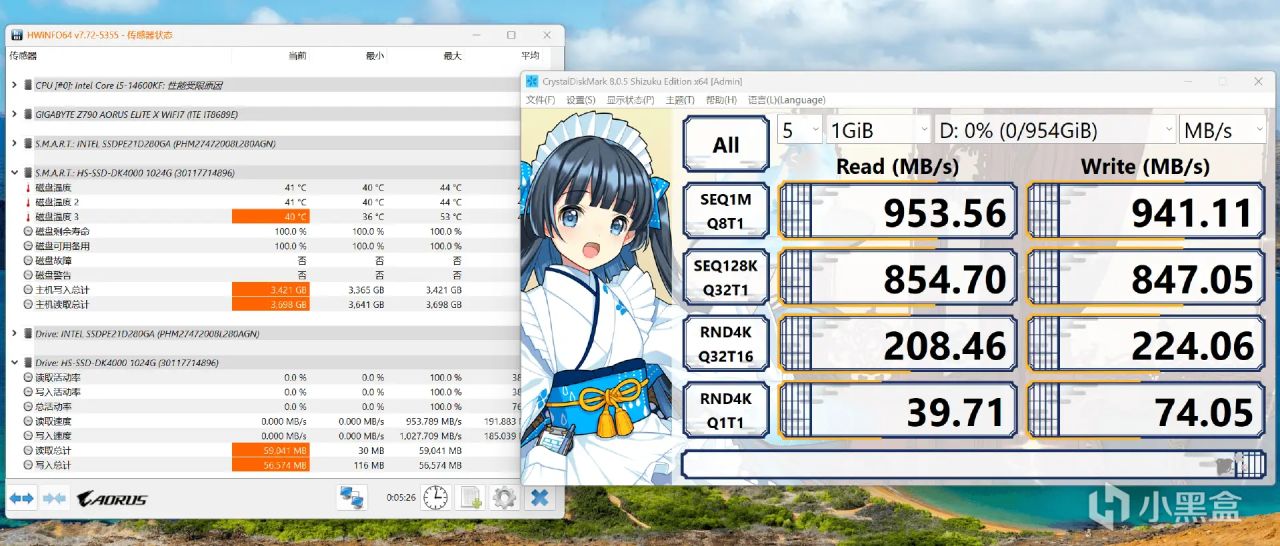Viewport: 1280px width, 546px height.
Task: Open the test count dropdown showing 5
Action: (800, 130)
